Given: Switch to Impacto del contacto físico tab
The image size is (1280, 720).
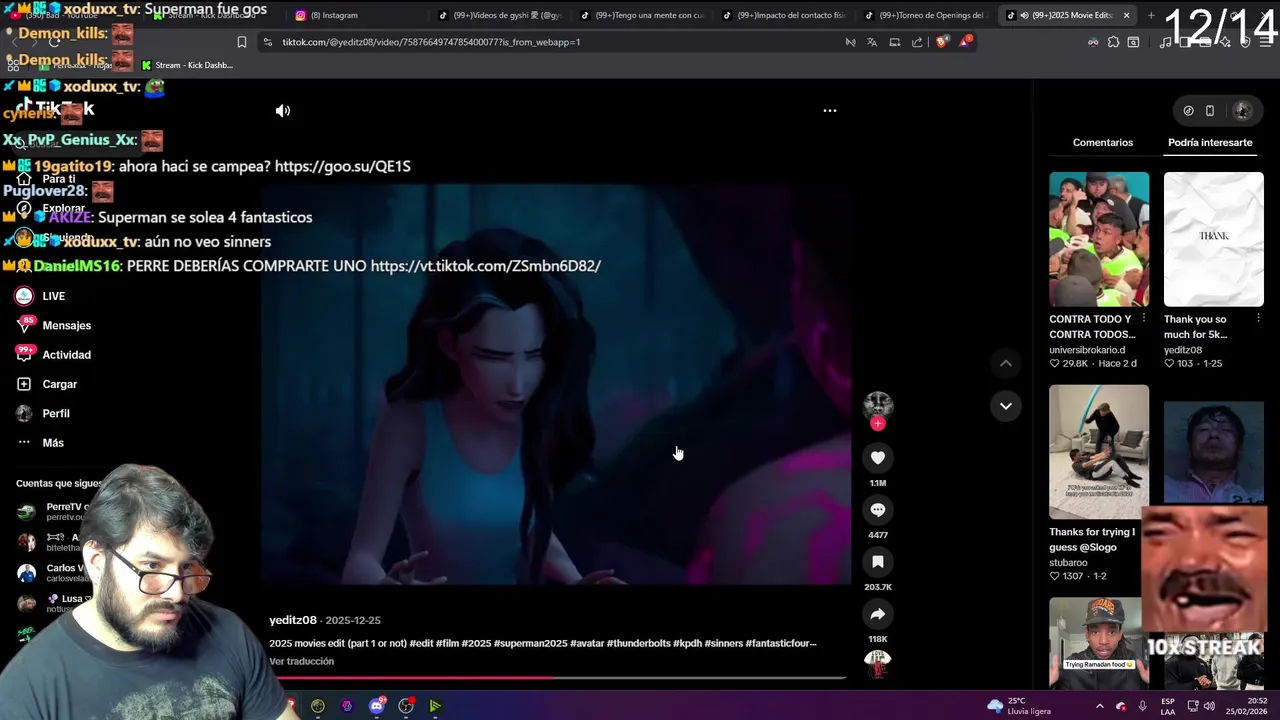Looking at the screenshot, I should pyautogui.click(x=784, y=15).
